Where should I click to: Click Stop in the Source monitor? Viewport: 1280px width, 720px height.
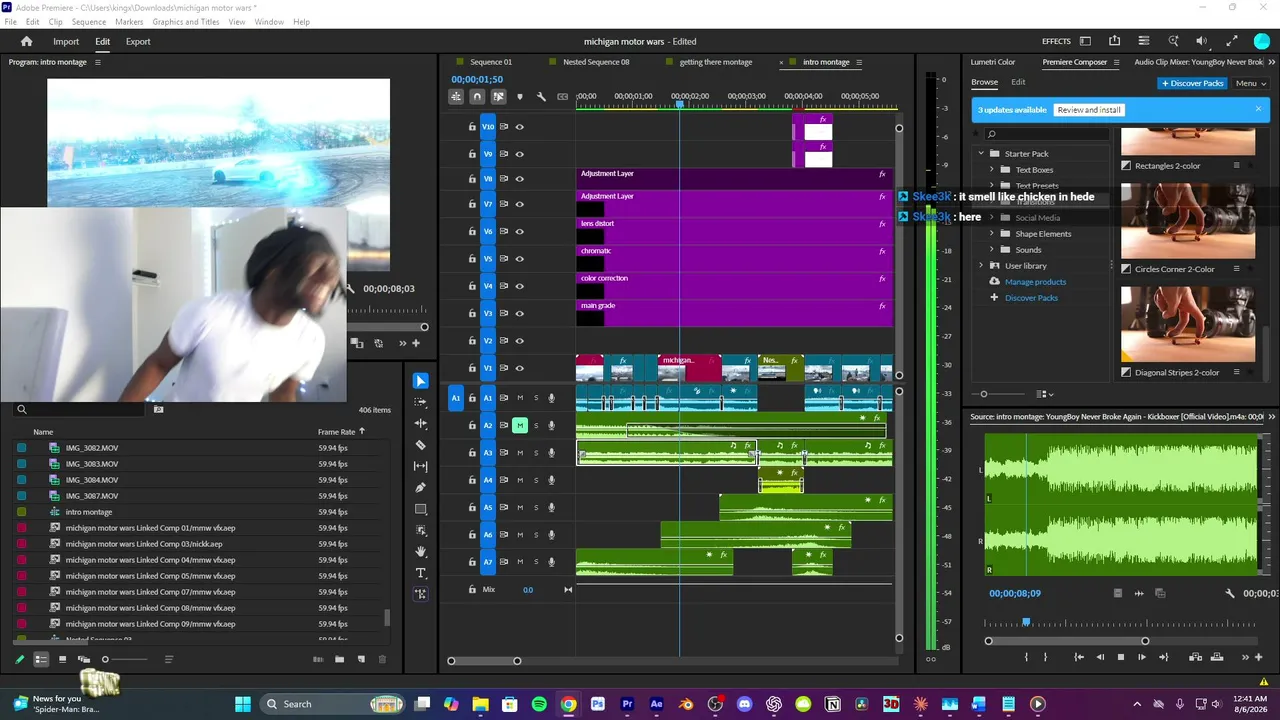coord(1120,657)
